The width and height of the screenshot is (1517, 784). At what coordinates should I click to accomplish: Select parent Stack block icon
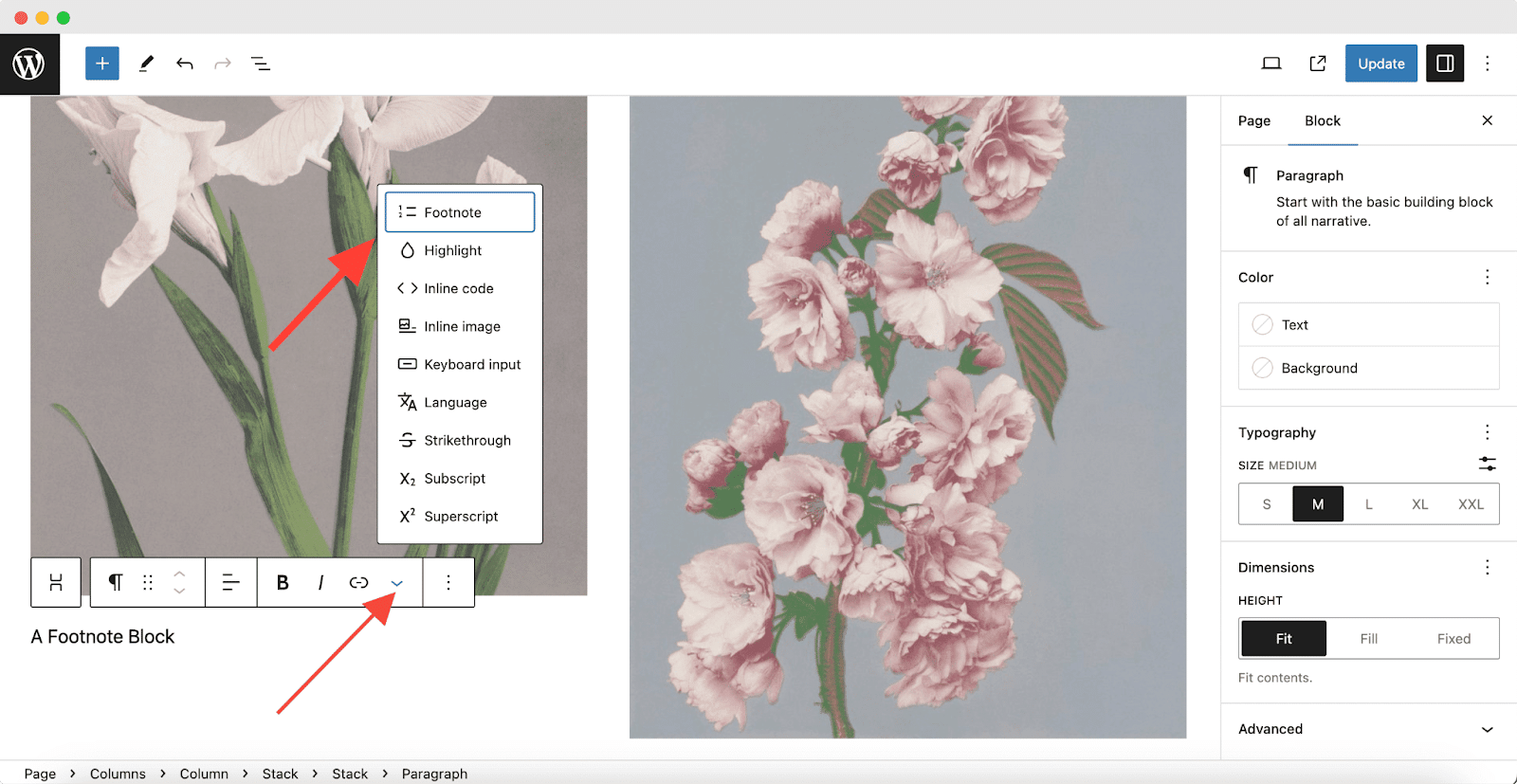click(x=56, y=582)
